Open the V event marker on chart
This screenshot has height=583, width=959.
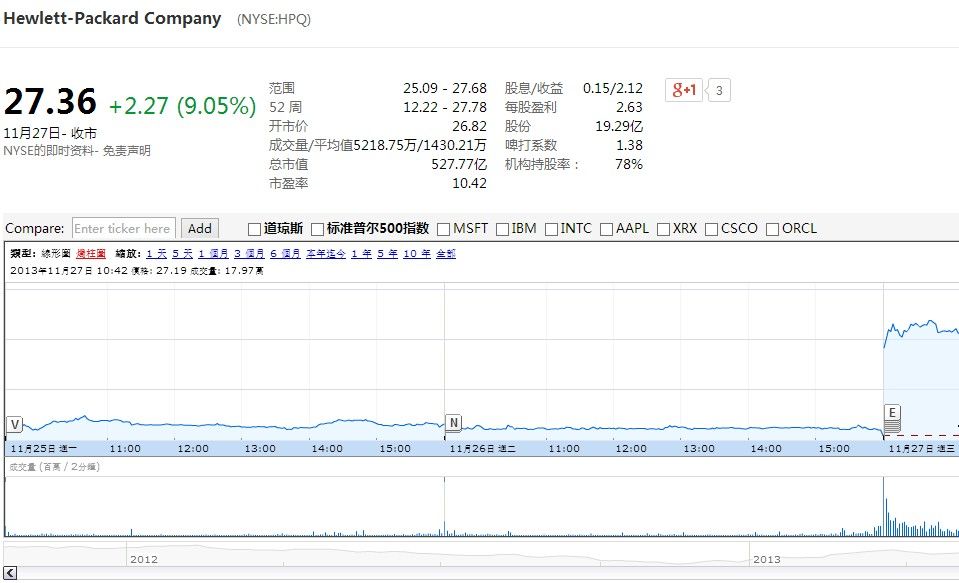[x=15, y=425]
